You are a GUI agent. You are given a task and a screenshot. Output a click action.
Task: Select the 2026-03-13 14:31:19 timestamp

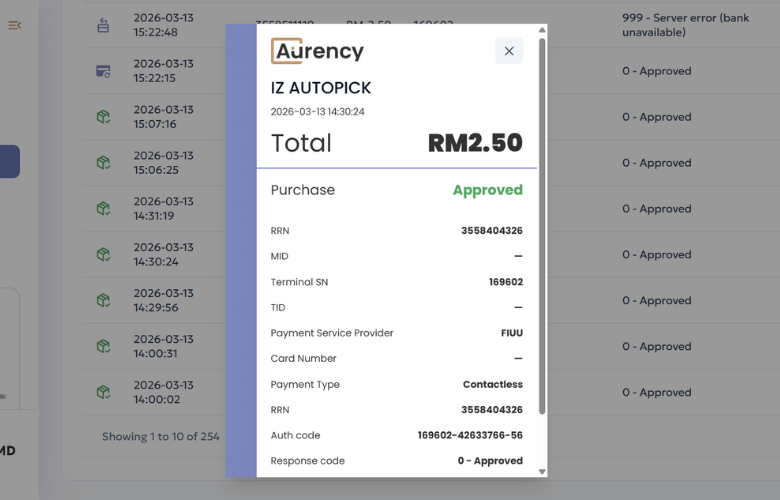pos(163,208)
